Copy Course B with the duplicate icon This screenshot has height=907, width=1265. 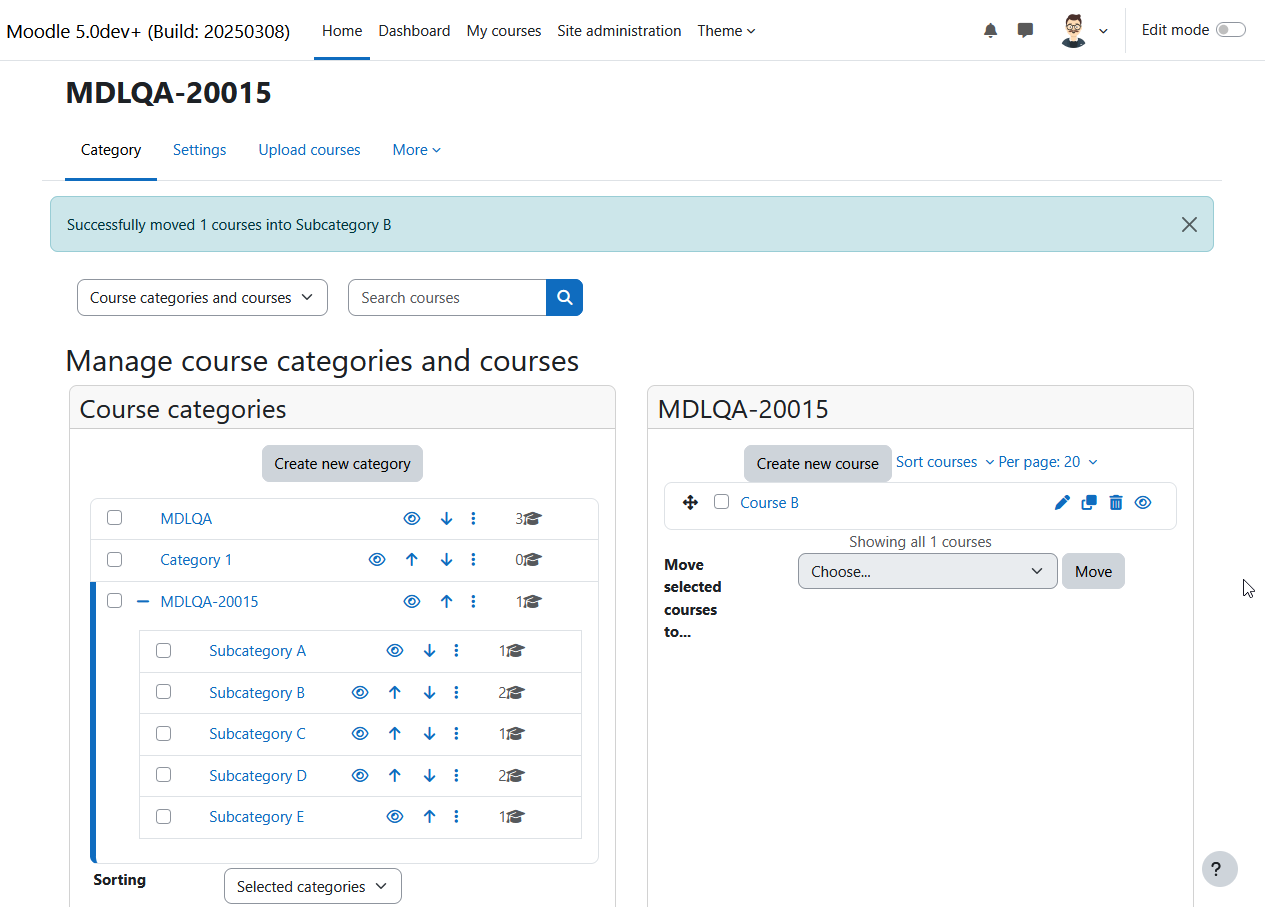(x=1089, y=502)
